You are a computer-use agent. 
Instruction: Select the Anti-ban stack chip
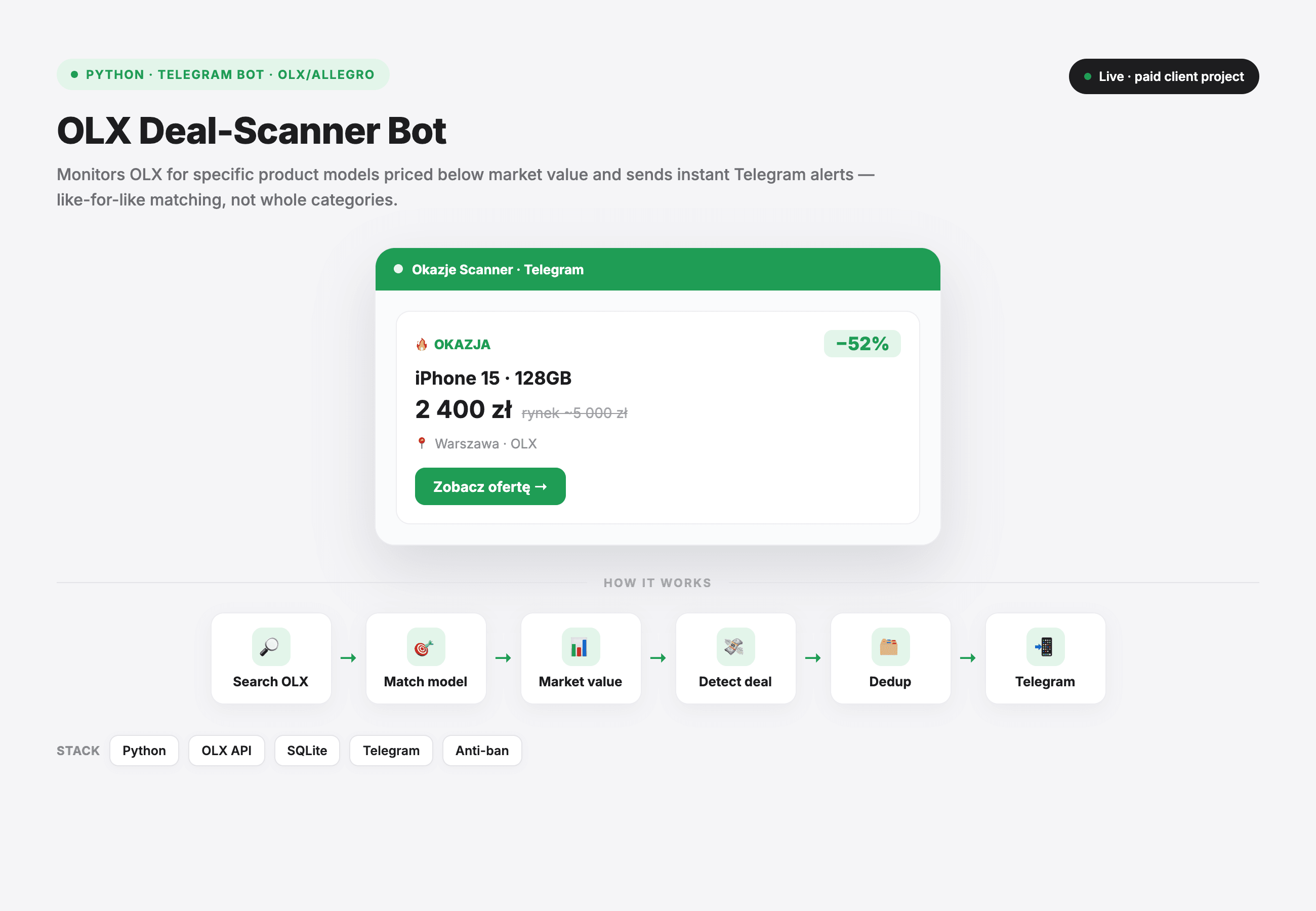(x=482, y=750)
